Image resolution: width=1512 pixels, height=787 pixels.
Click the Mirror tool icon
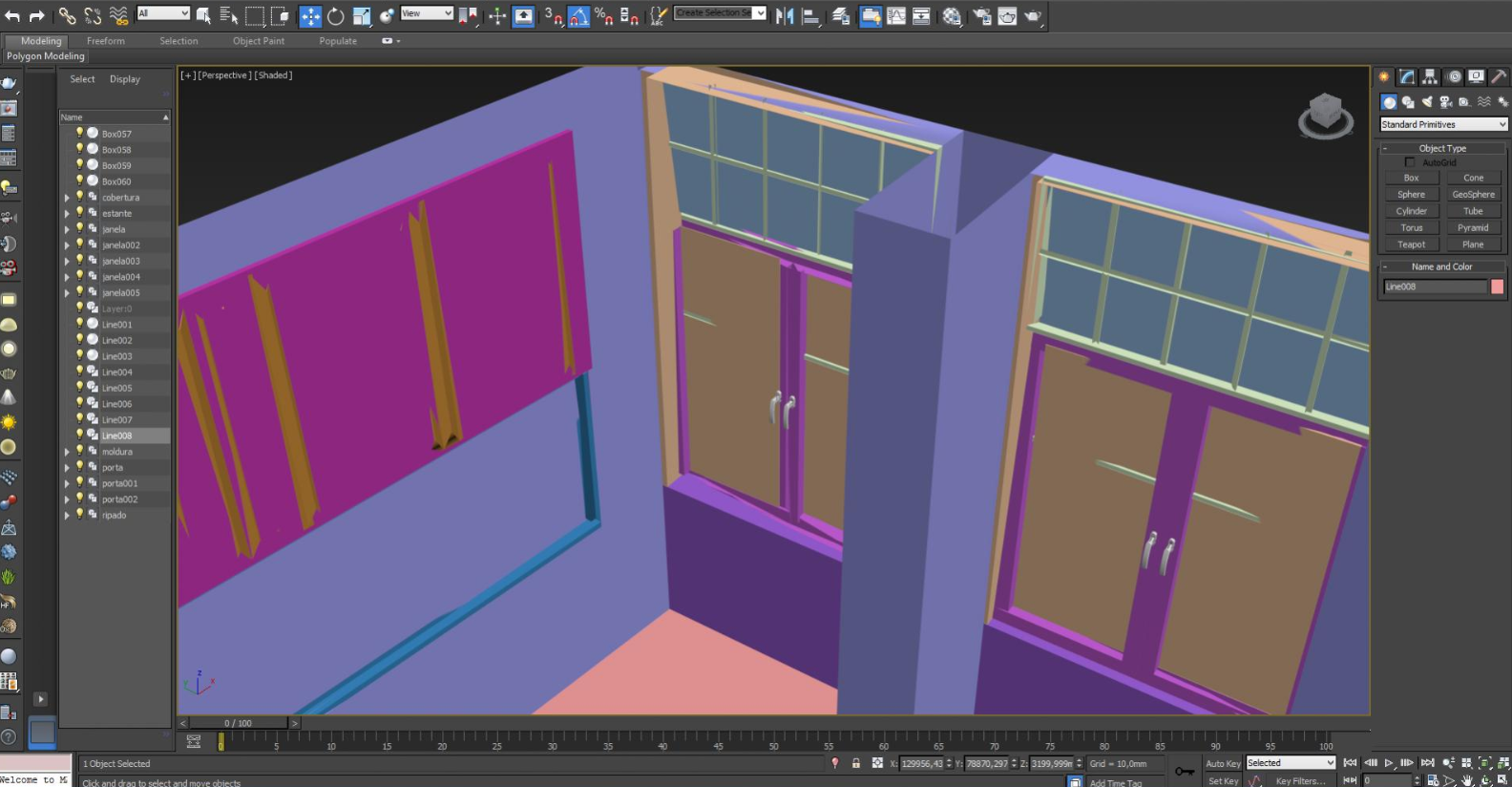[x=785, y=15]
